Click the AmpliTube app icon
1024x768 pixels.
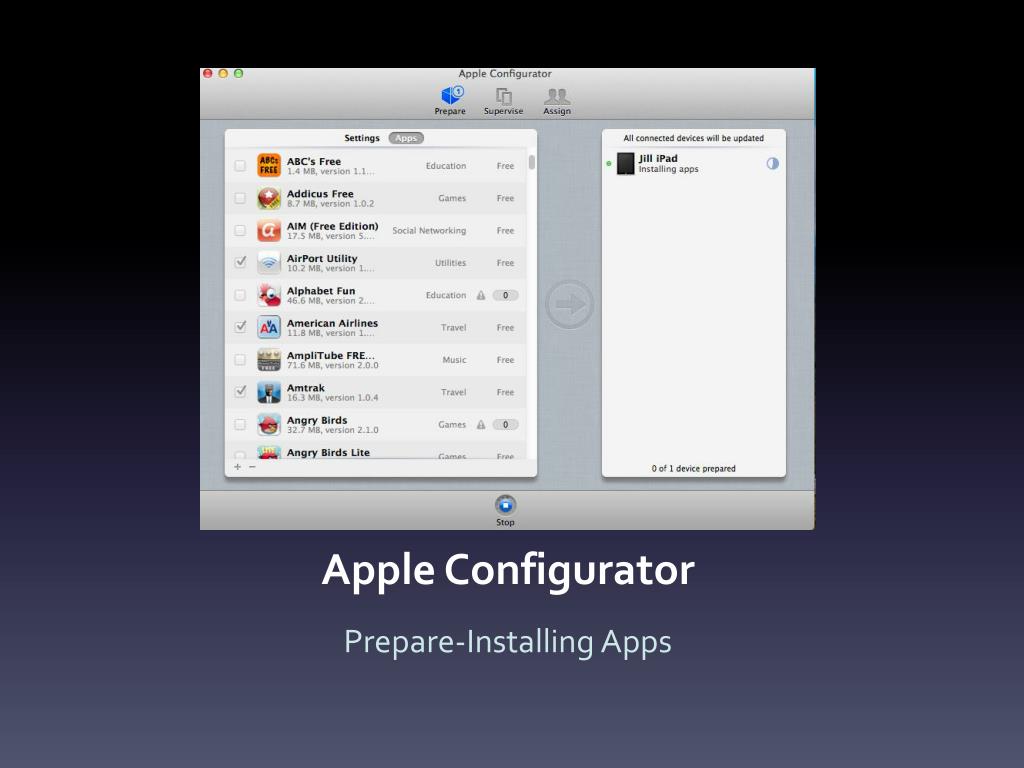[x=269, y=359]
